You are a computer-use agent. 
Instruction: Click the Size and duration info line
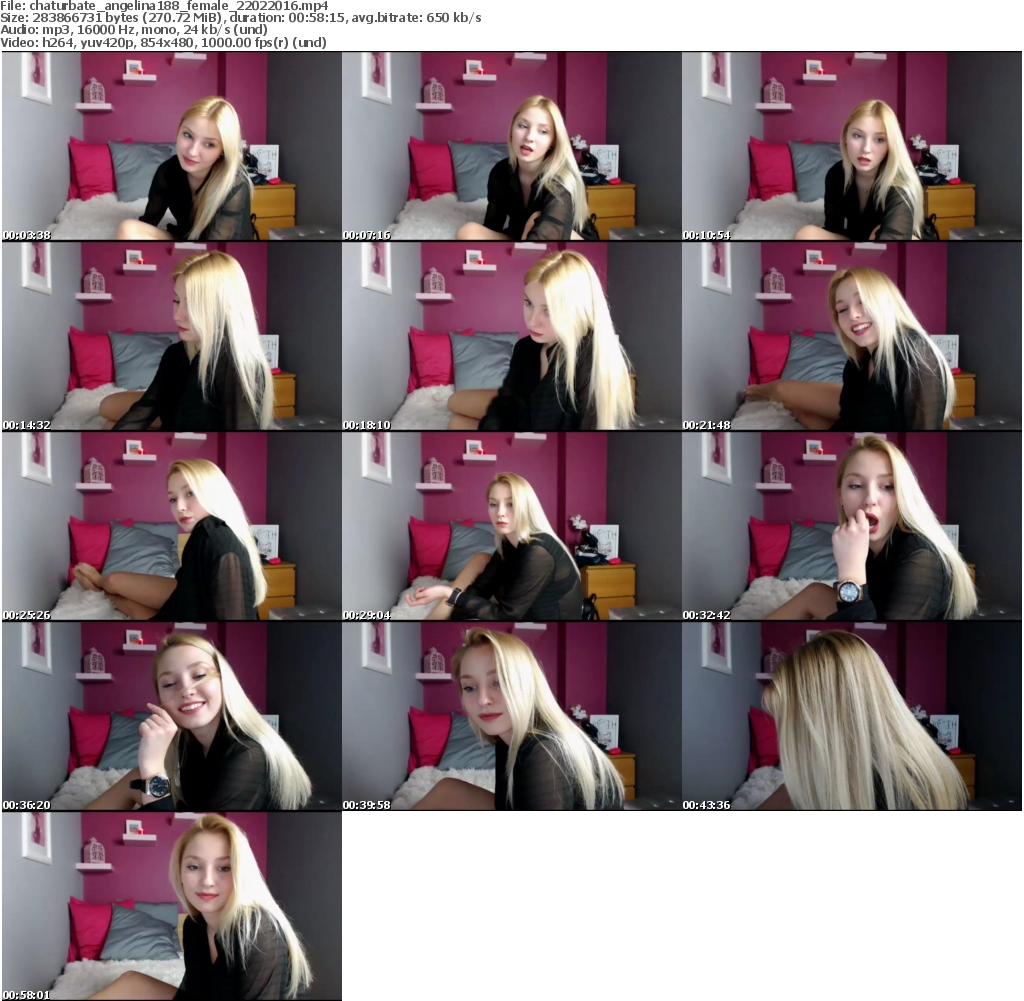coord(241,18)
